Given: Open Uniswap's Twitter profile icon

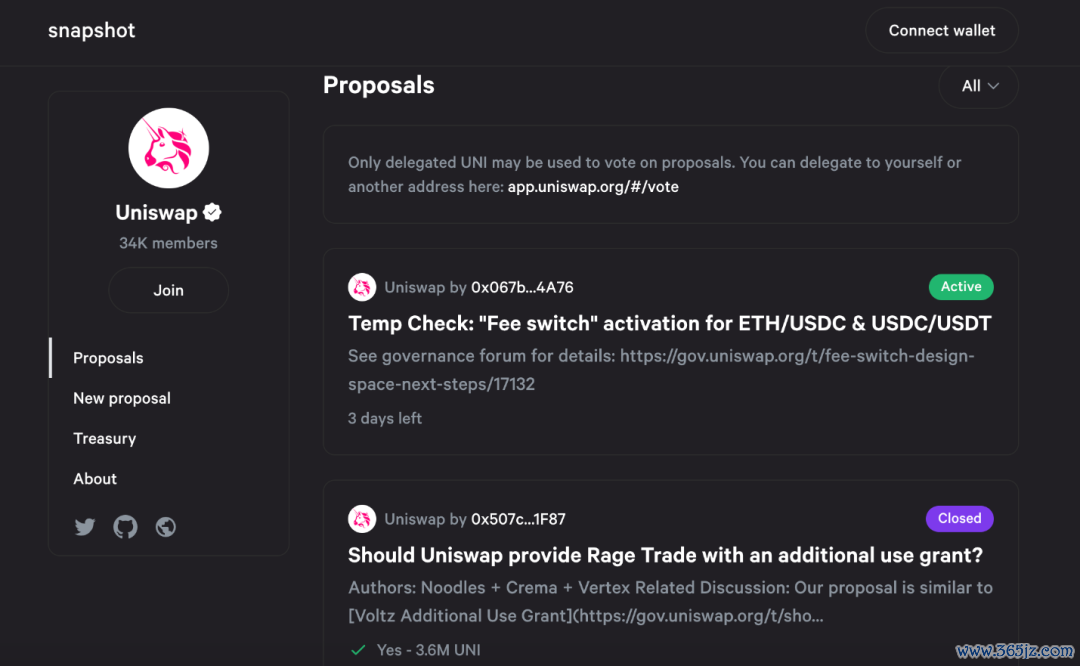Looking at the screenshot, I should [85, 527].
